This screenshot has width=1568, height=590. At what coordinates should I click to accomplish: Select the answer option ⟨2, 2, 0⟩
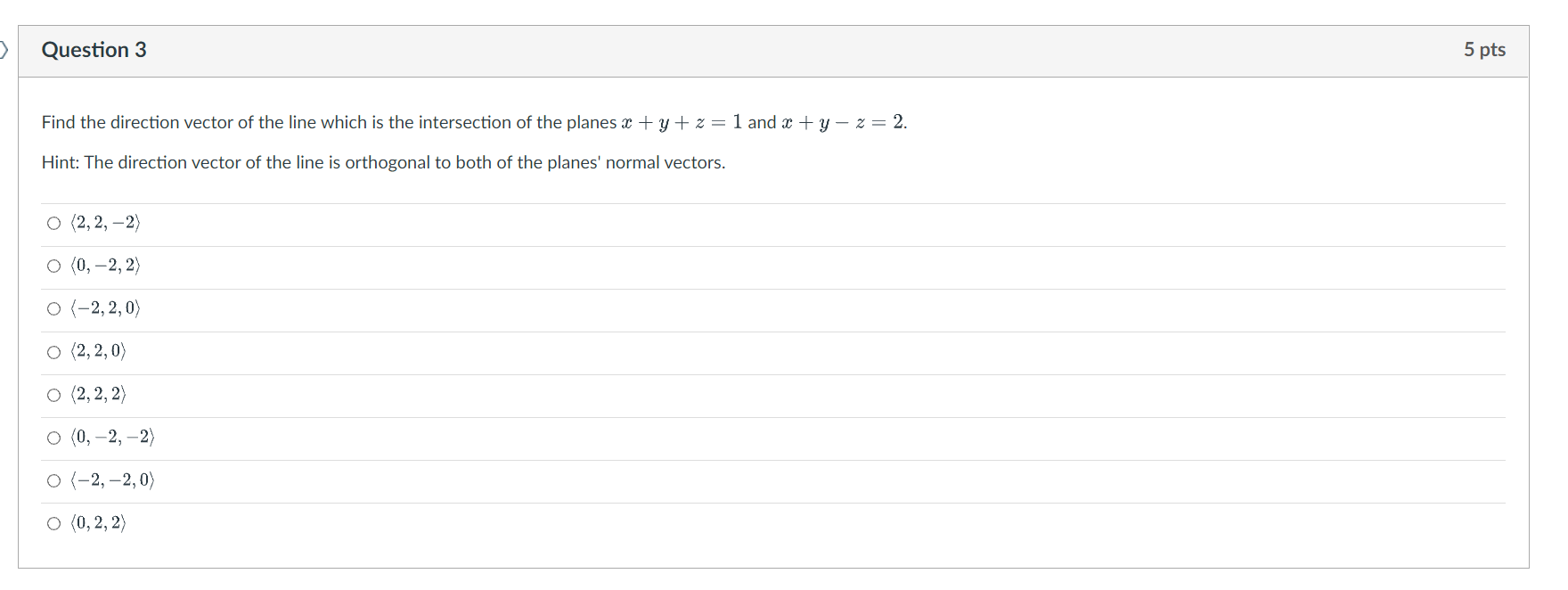tap(53, 351)
